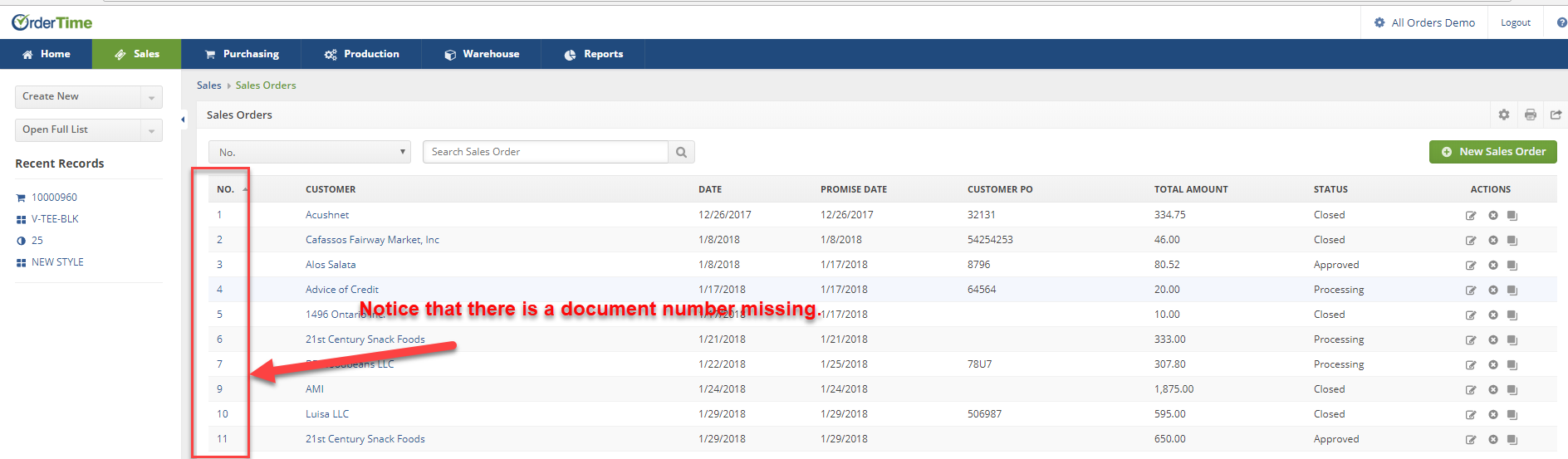Open recent record 10000960
This screenshot has width=1568, height=459.
pyautogui.click(x=54, y=198)
